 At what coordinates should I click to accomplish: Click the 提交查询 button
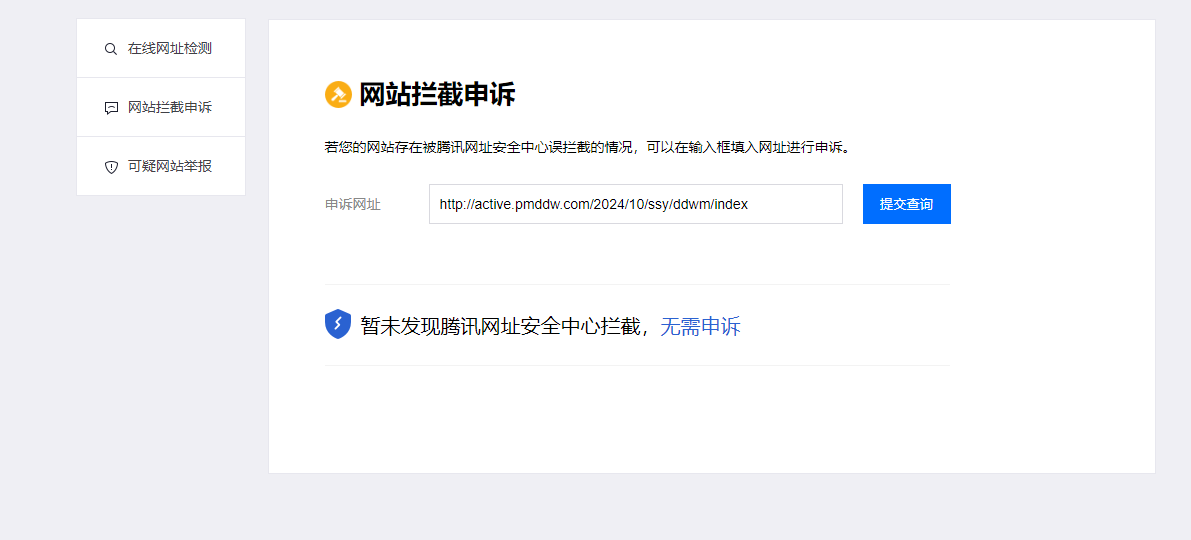907,204
